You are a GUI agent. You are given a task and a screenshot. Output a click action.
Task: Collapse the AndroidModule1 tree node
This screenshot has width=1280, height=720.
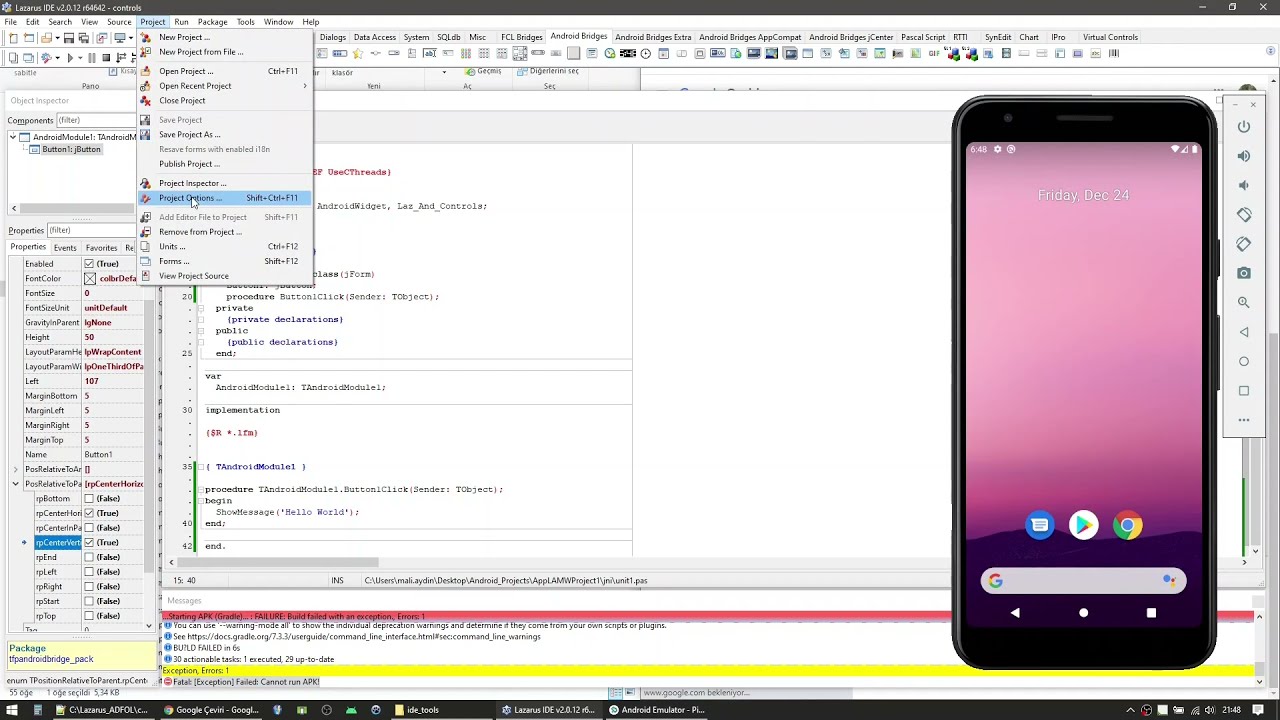coord(14,137)
